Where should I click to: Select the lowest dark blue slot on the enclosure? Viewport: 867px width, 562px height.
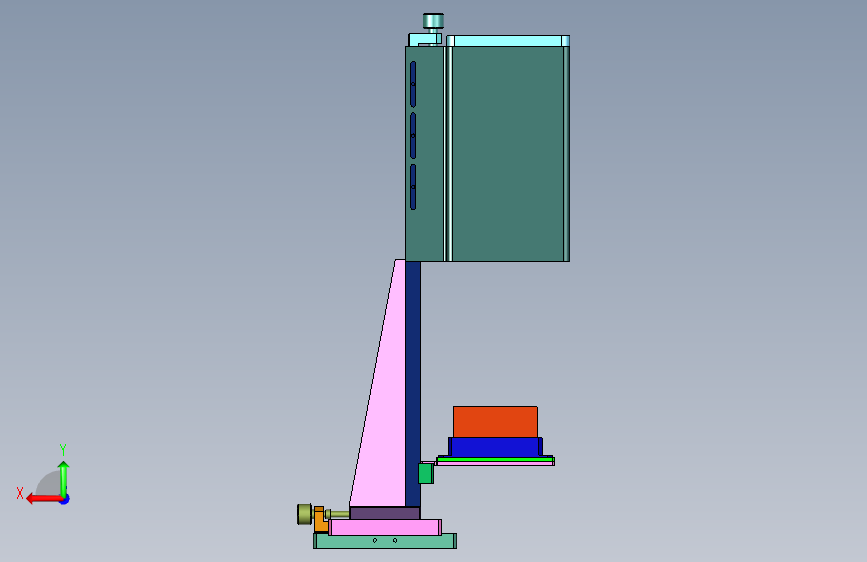[413, 187]
